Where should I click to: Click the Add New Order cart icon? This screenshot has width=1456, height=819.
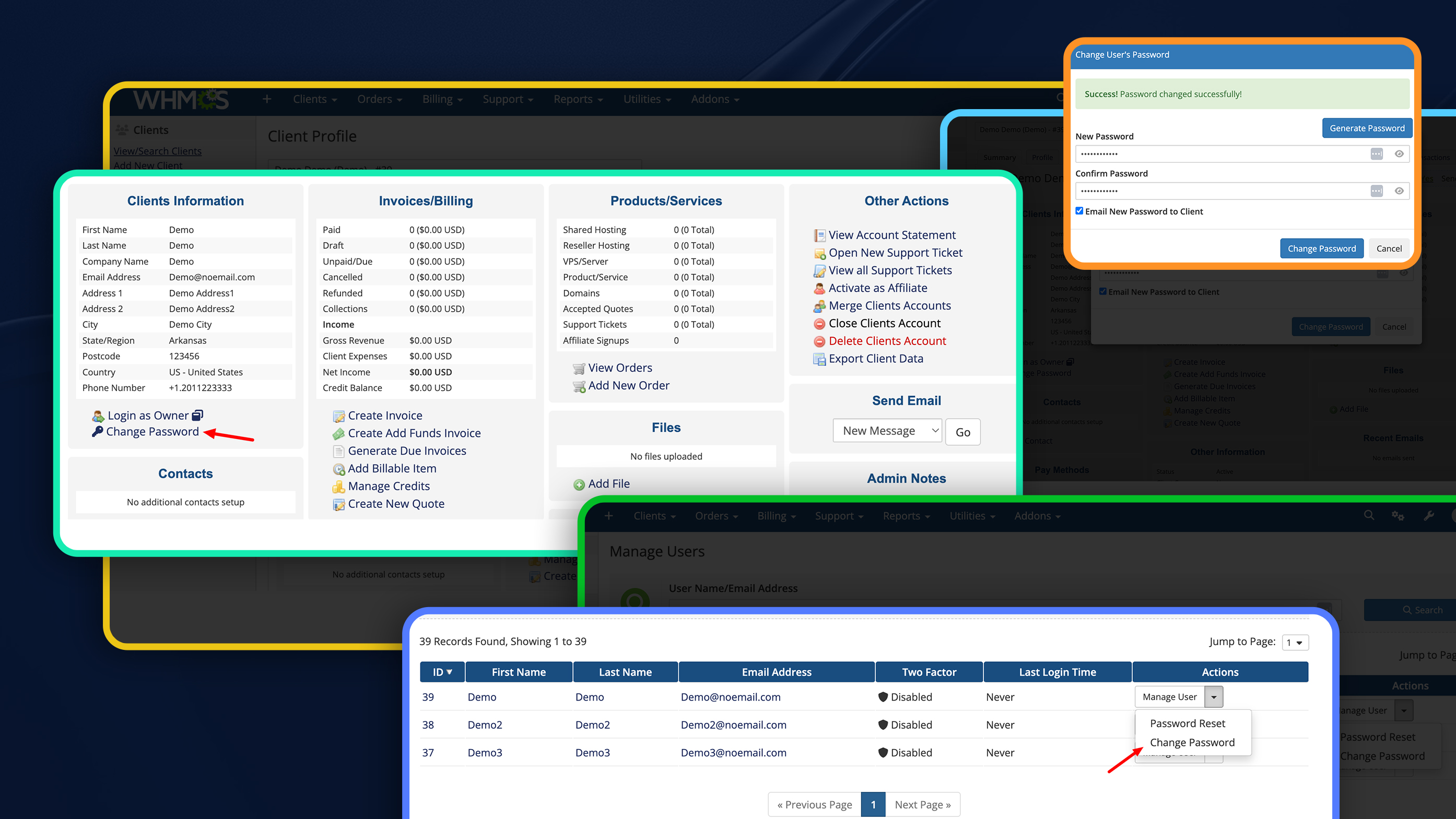tap(579, 386)
